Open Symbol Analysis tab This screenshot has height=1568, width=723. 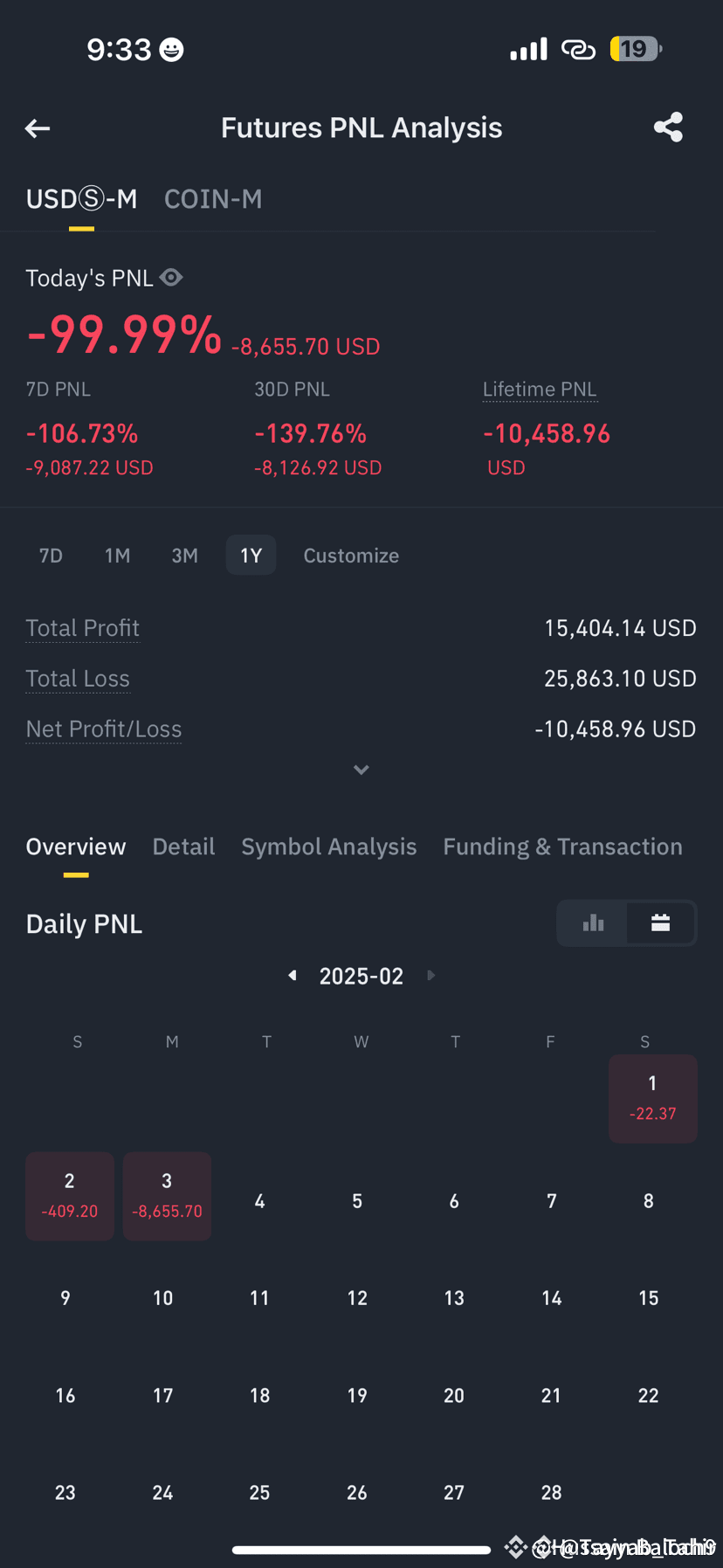click(x=329, y=846)
